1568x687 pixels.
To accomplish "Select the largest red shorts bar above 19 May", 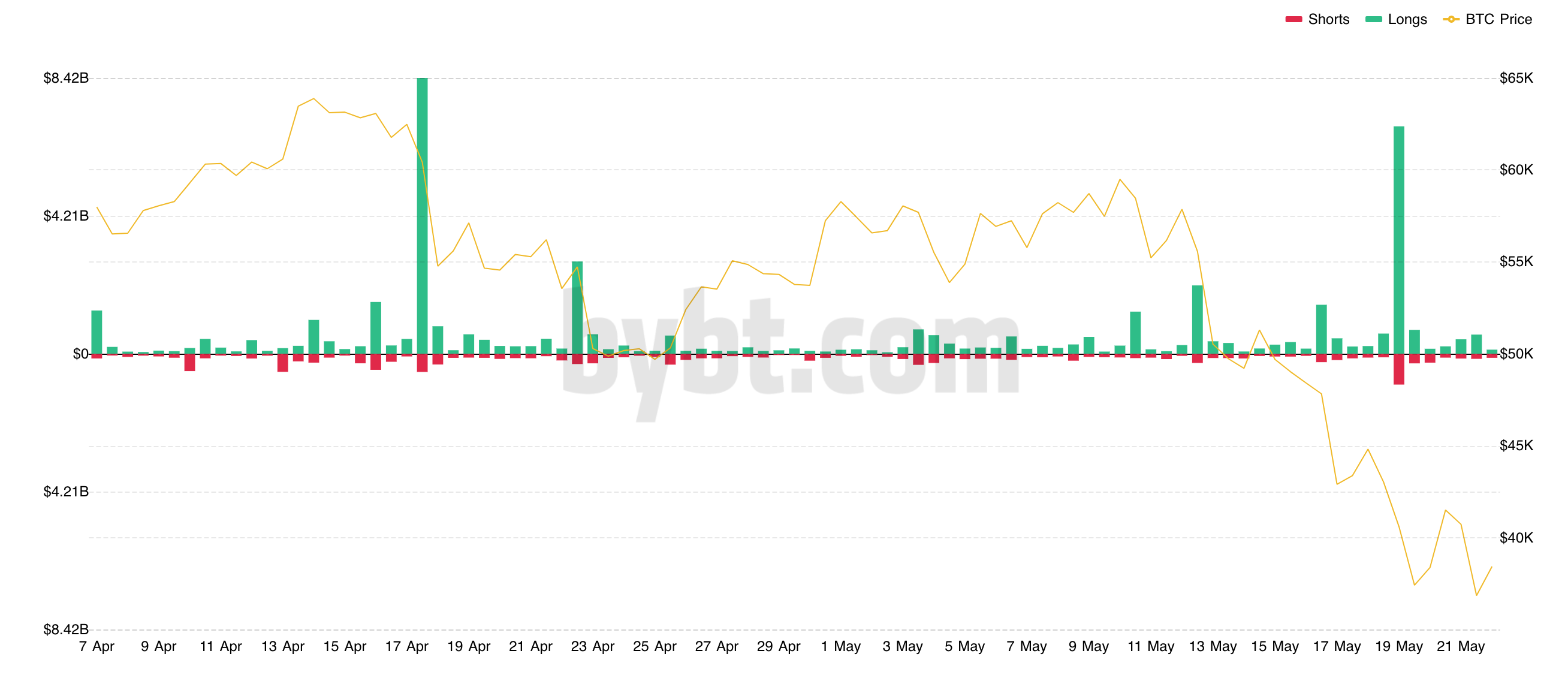I will point(1399,370).
